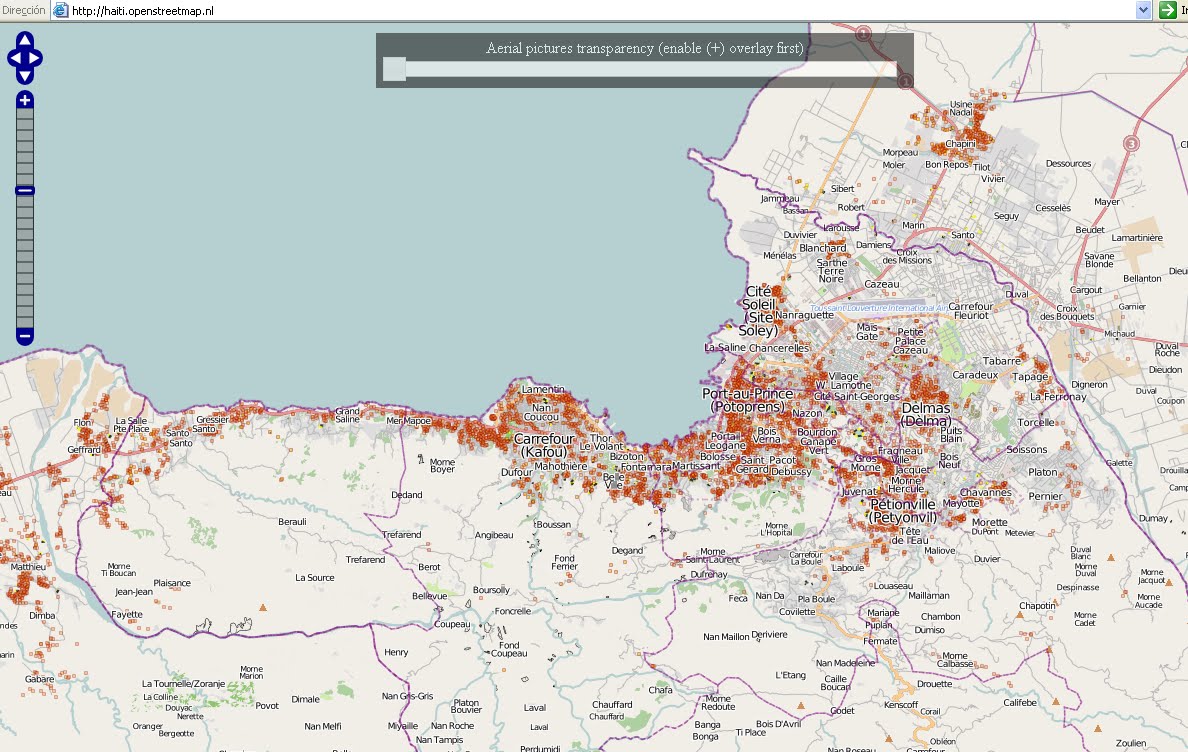Click the middle of the transparency slider track
This screenshot has width=1188, height=752.
640,69
